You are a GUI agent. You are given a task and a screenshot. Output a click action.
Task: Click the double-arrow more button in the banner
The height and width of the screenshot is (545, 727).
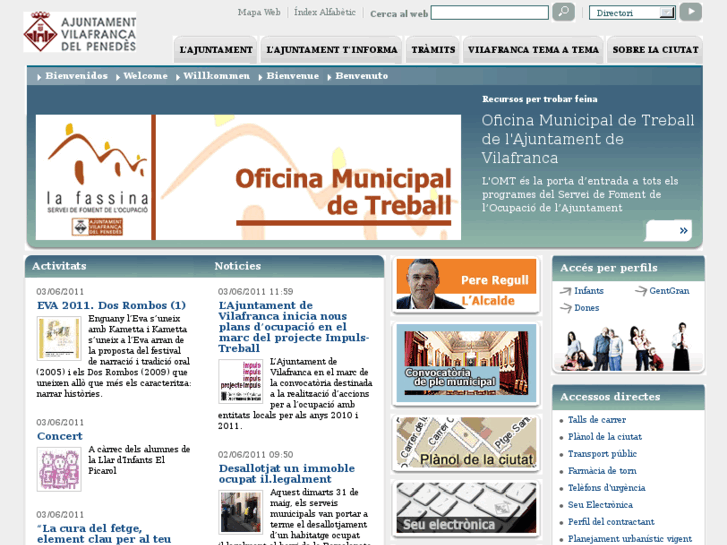669,230
